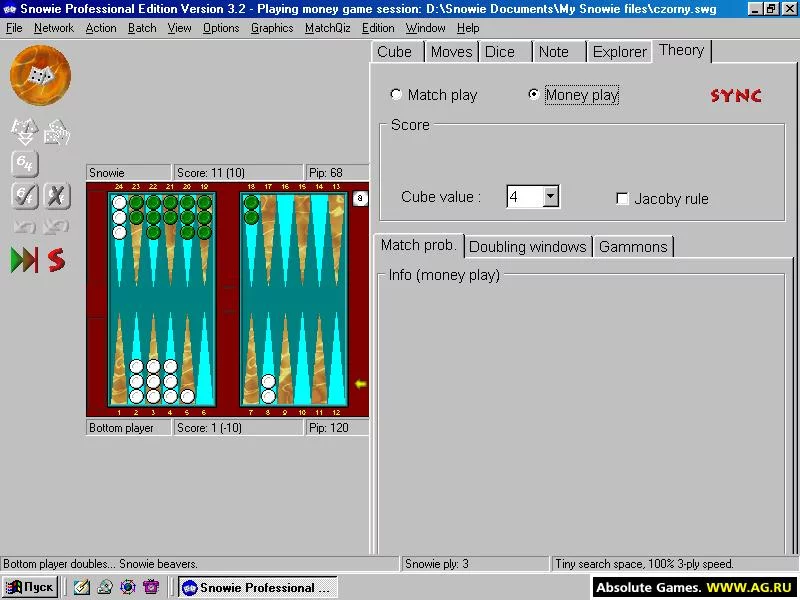Click the 64 doubling cube button
Viewport: 800px width, 600px height.
[24, 163]
